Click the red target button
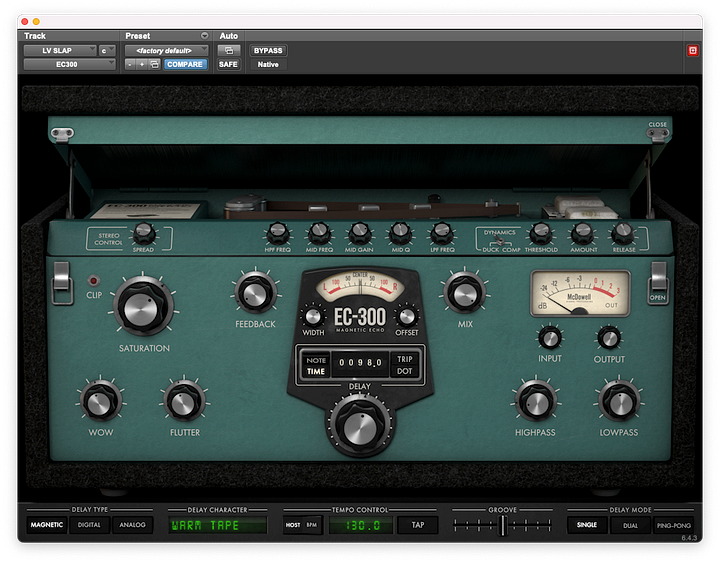Image resolution: width=720 pixels, height=563 pixels. 692,51
